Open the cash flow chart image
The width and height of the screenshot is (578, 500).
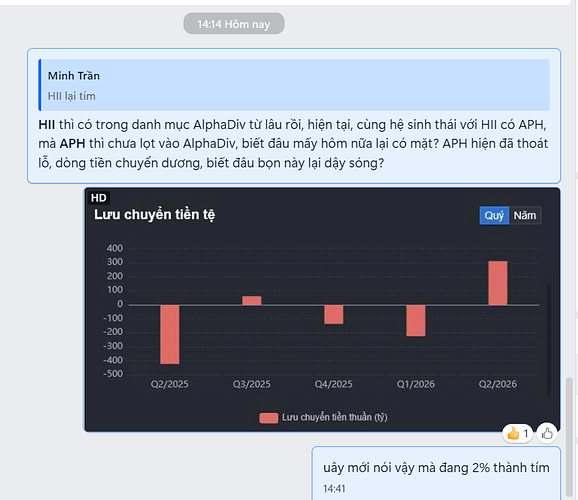322,310
